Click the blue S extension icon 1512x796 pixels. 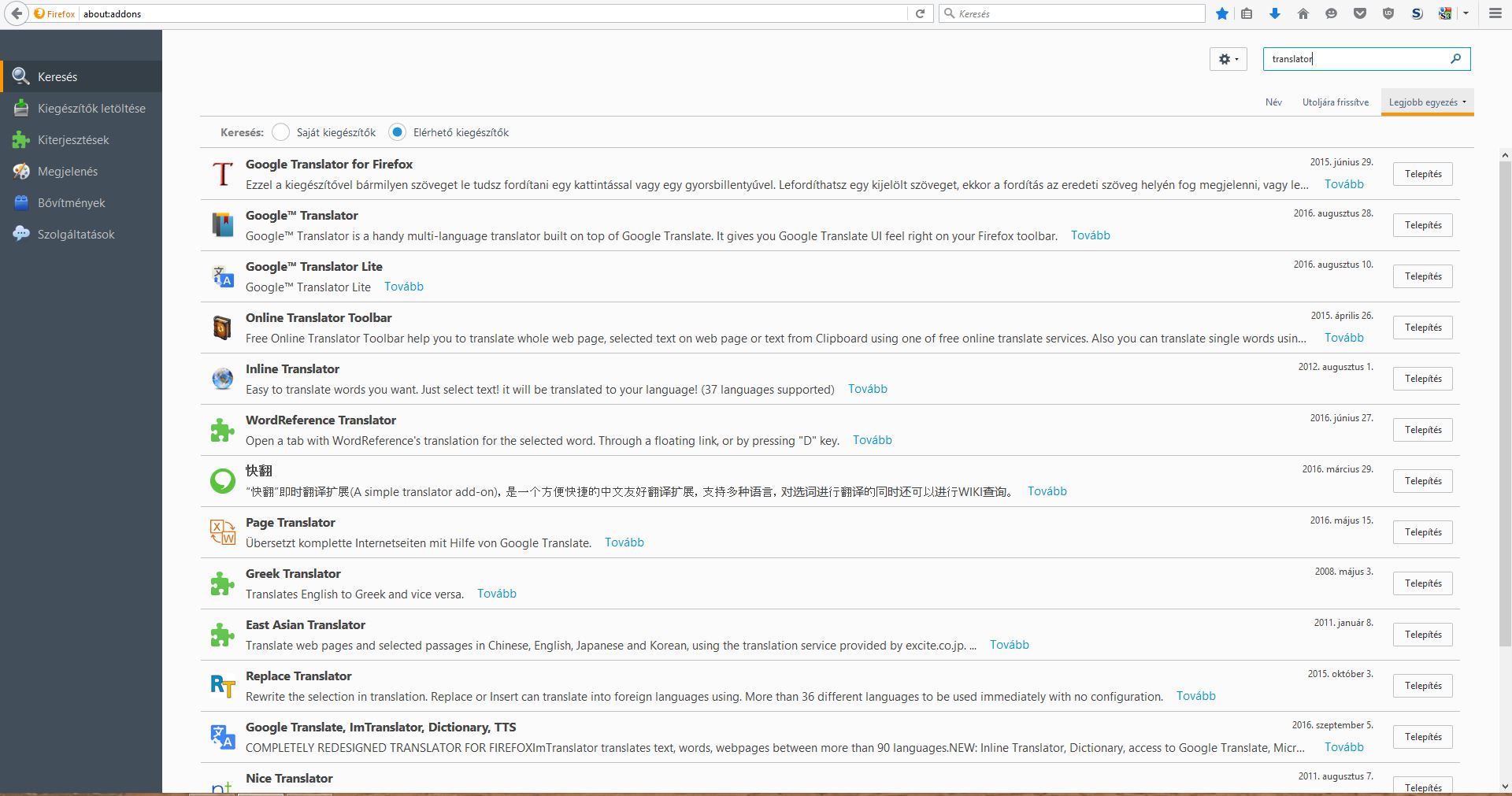1417,13
